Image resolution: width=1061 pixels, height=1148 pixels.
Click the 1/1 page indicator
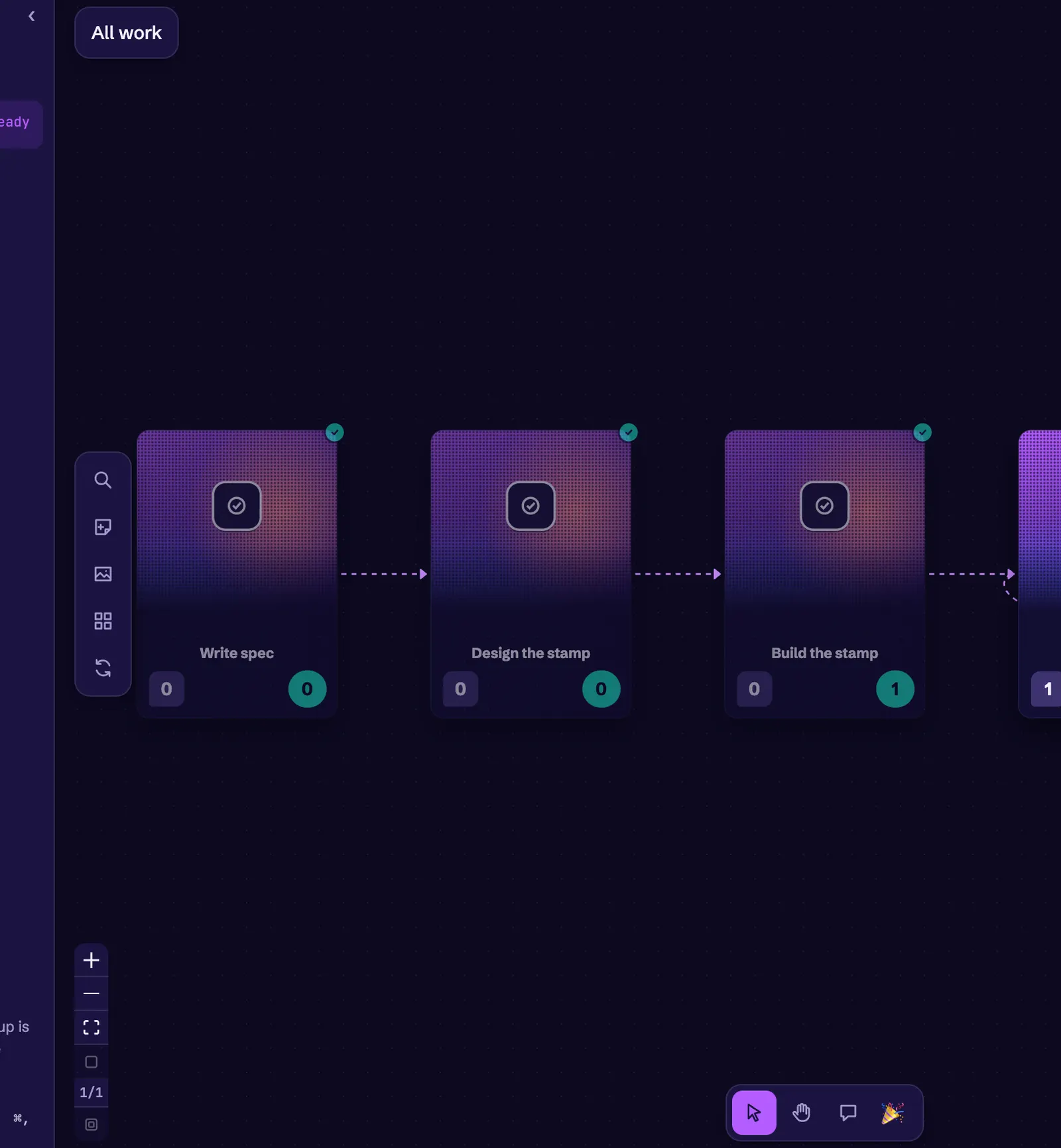click(92, 1092)
